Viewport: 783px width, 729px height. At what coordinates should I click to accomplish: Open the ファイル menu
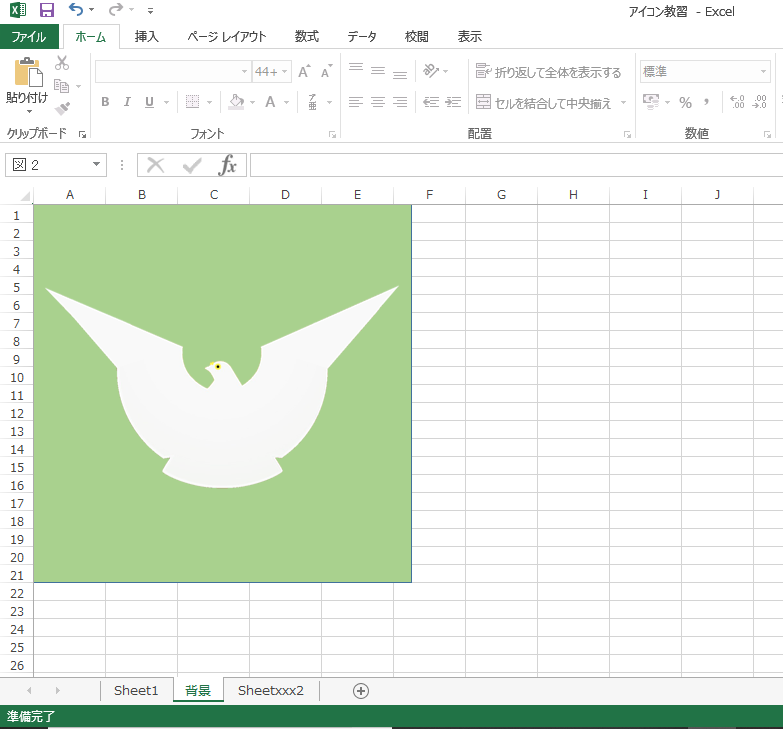(x=29, y=36)
